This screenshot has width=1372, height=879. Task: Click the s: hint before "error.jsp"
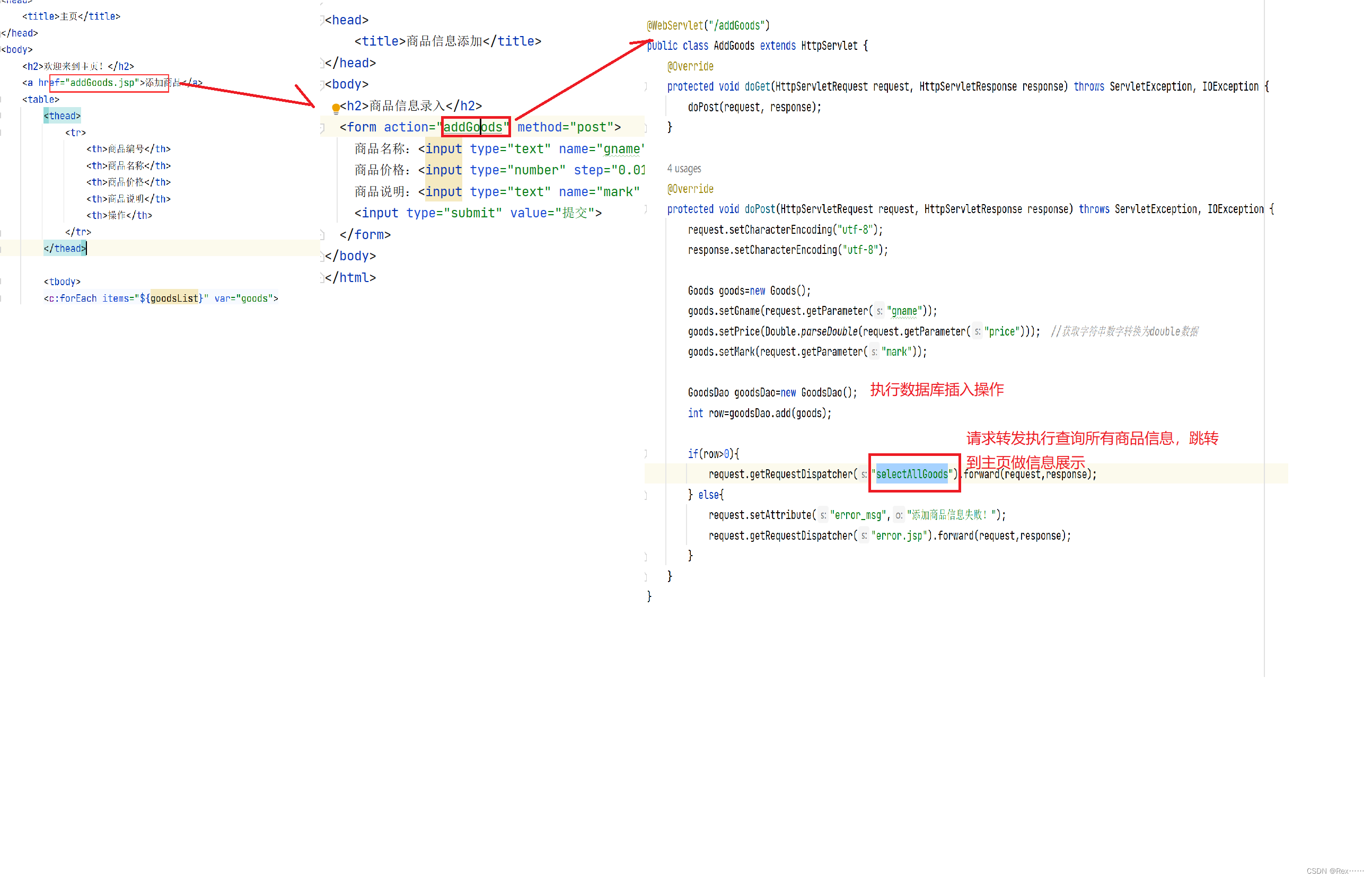pos(864,536)
